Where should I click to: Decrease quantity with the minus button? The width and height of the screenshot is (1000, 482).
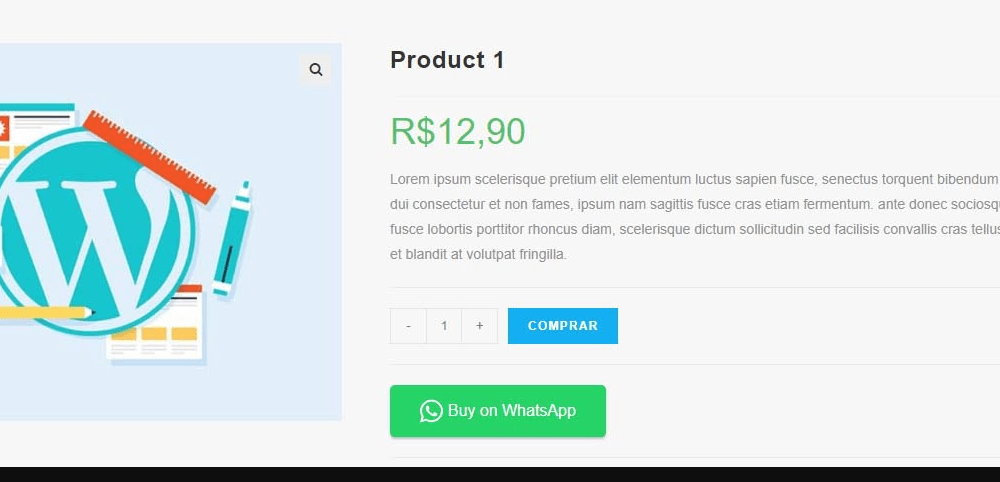click(x=408, y=326)
